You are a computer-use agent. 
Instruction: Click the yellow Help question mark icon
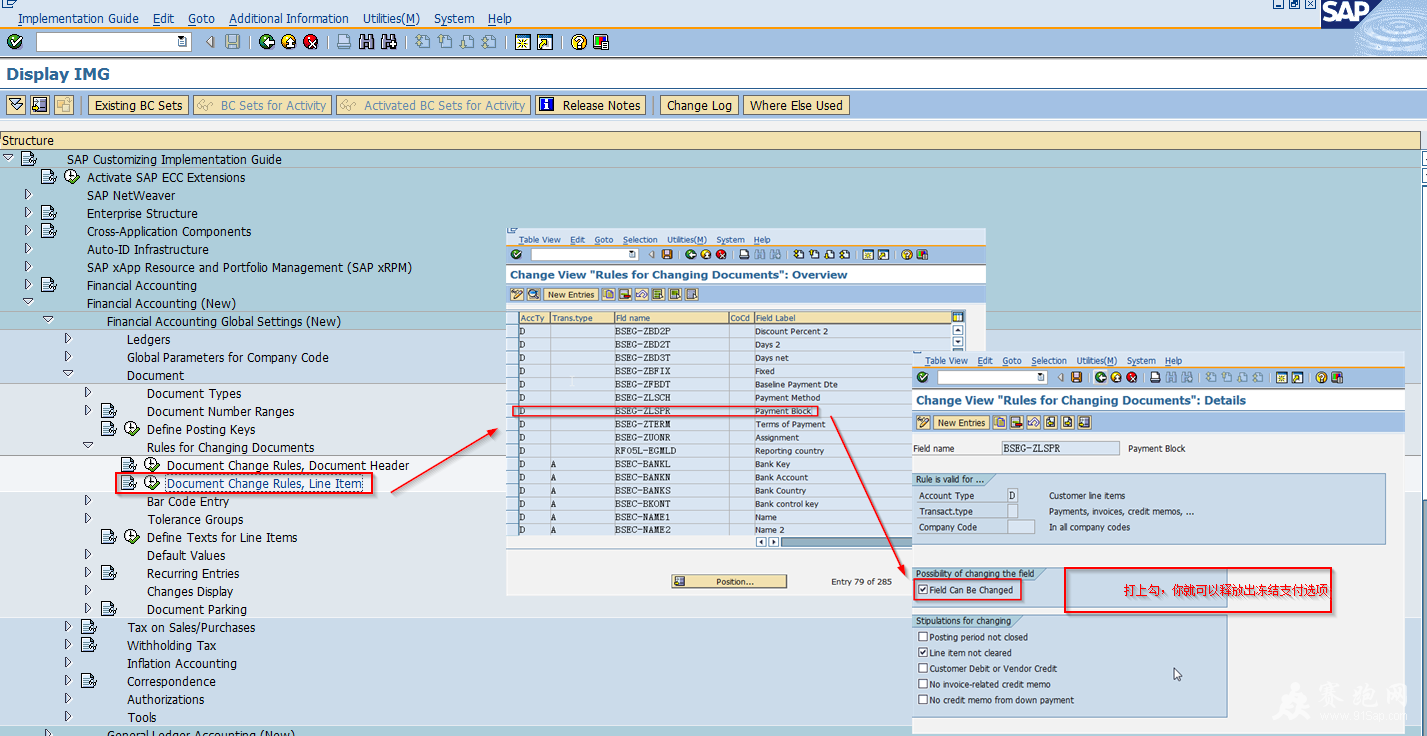[578, 42]
